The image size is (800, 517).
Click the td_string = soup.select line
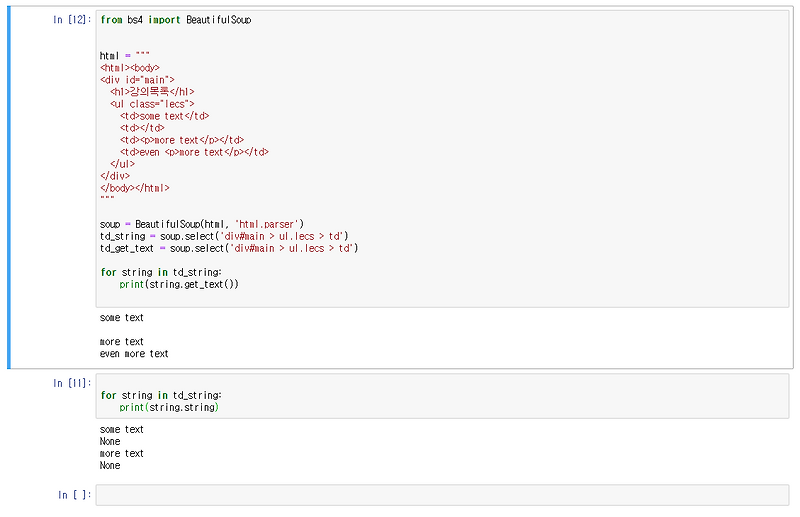coord(223,235)
